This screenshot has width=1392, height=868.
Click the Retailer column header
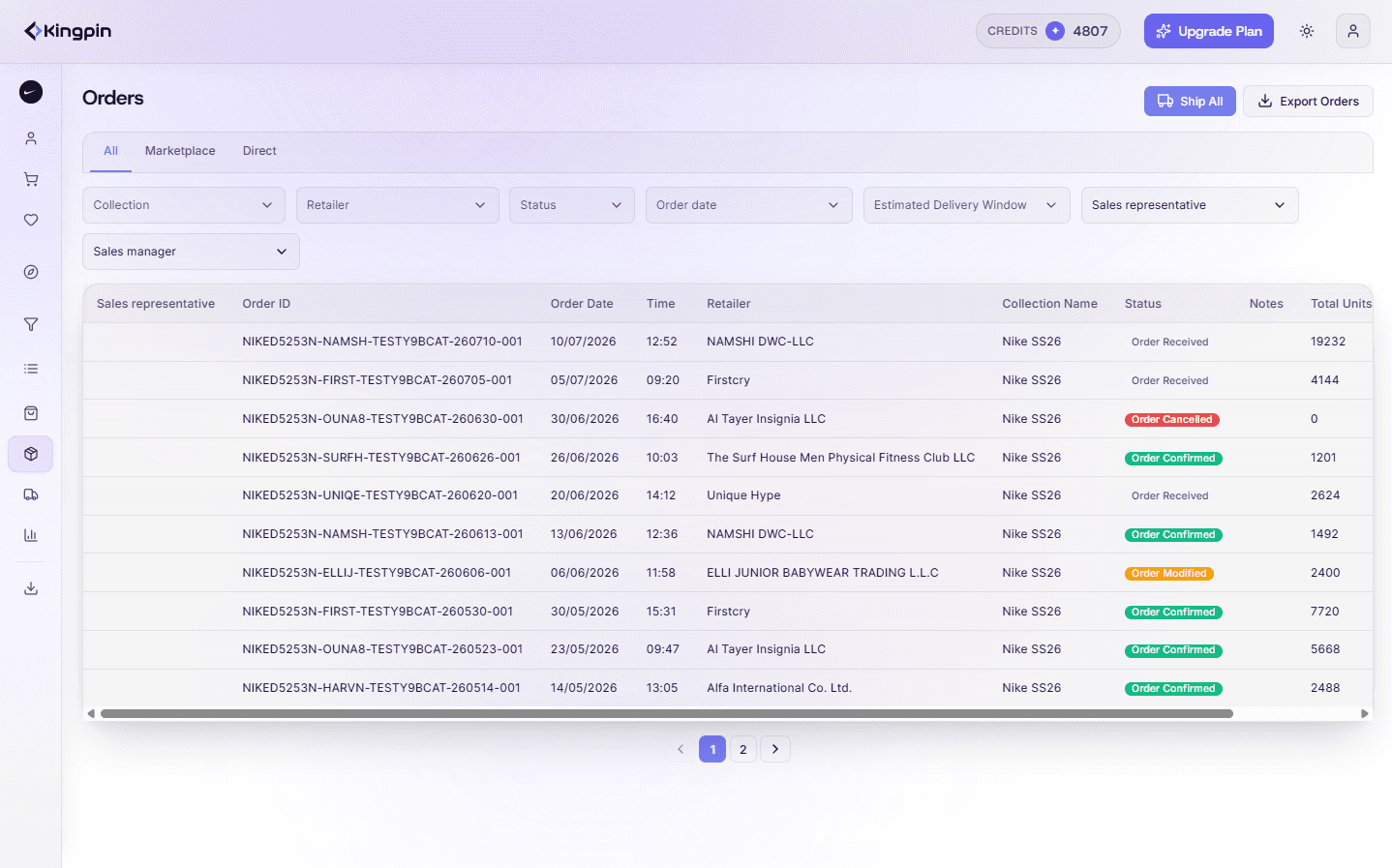coord(729,304)
